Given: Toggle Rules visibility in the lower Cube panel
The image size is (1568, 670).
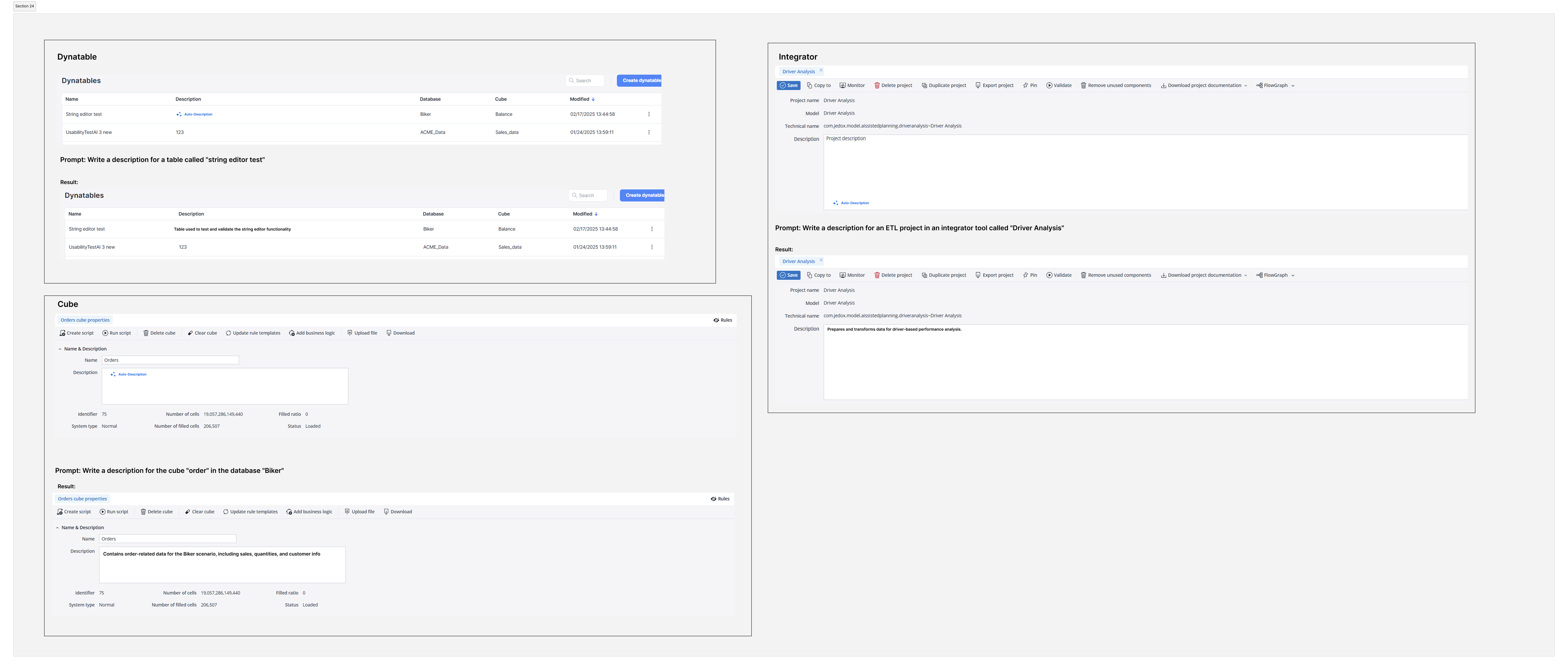Looking at the screenshot, I should (x=720, y=499).
